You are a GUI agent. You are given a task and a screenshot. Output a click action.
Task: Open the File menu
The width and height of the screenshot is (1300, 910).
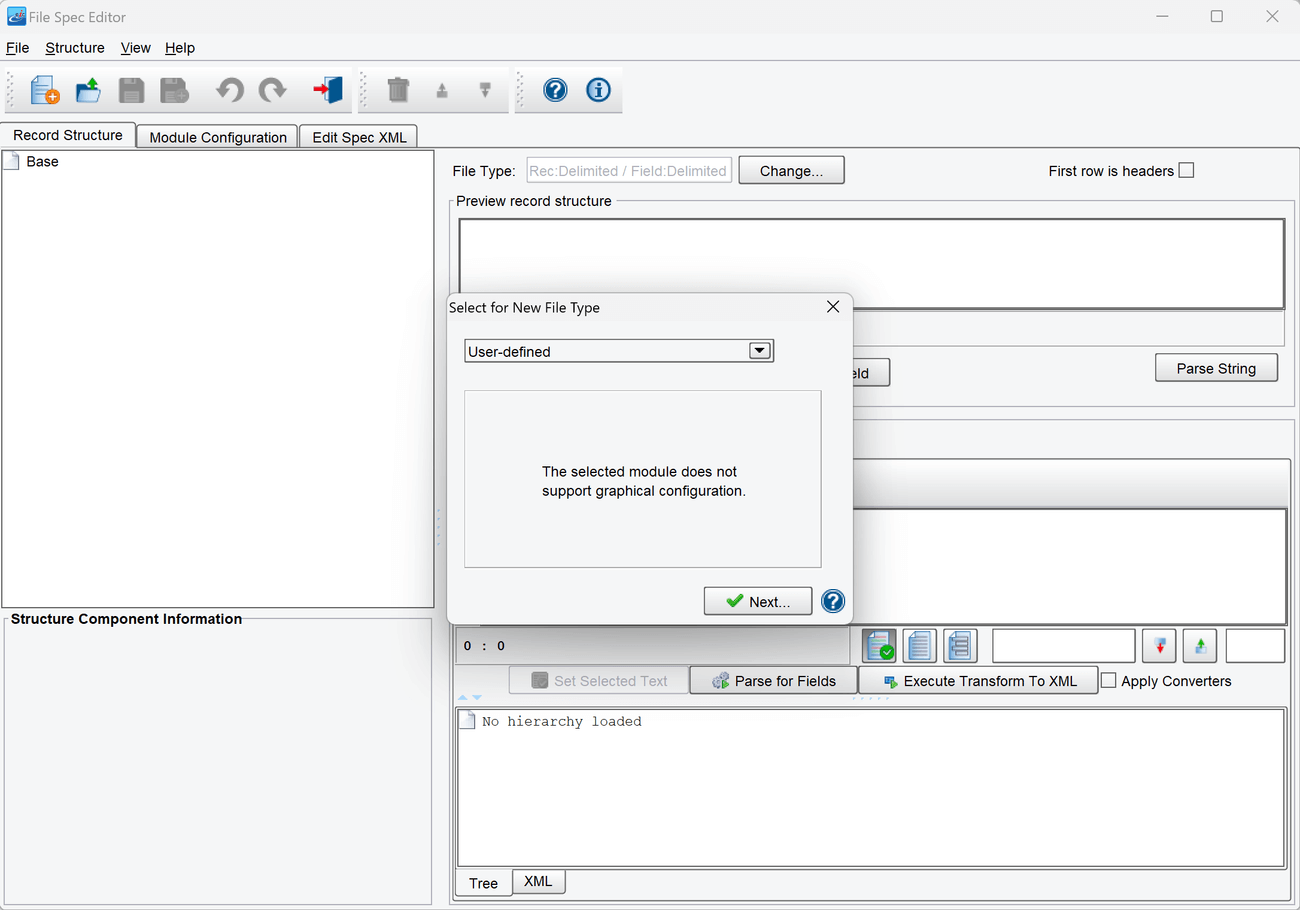click(17, 48)
